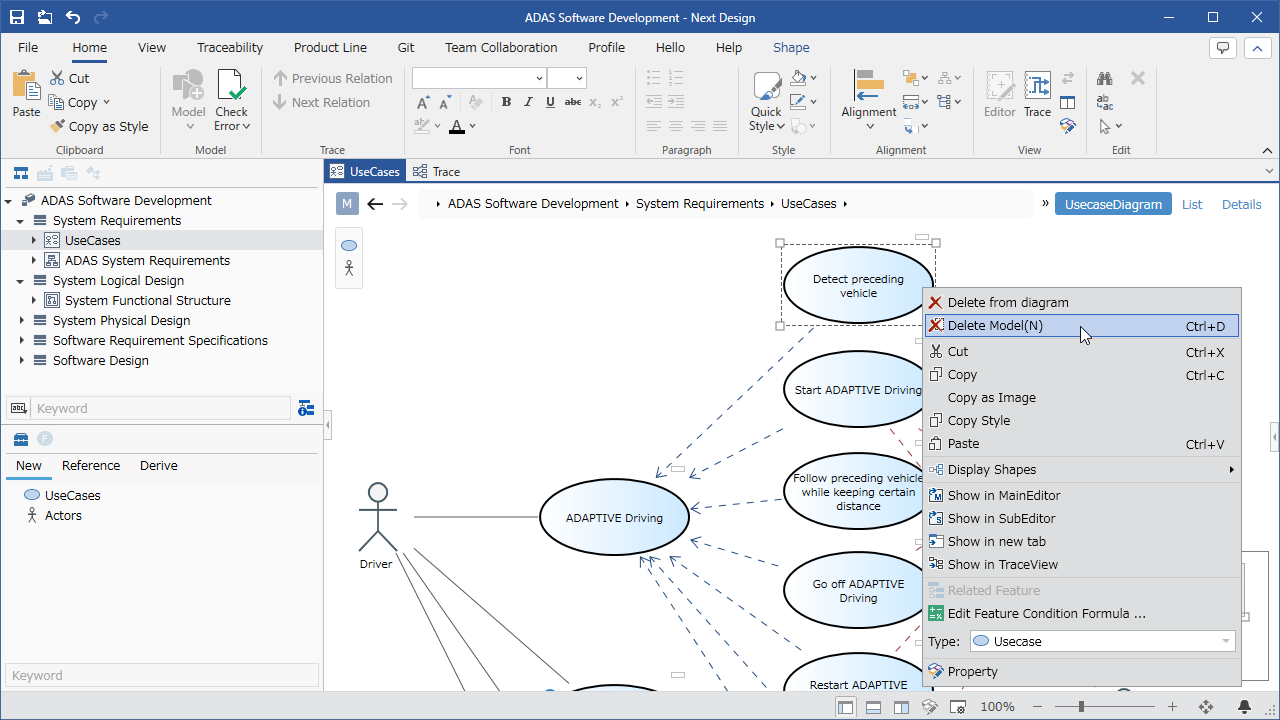This screenshot has width=1280, height=720.
Task: Click the split editor layout icon in View group
Action: 1068,102
